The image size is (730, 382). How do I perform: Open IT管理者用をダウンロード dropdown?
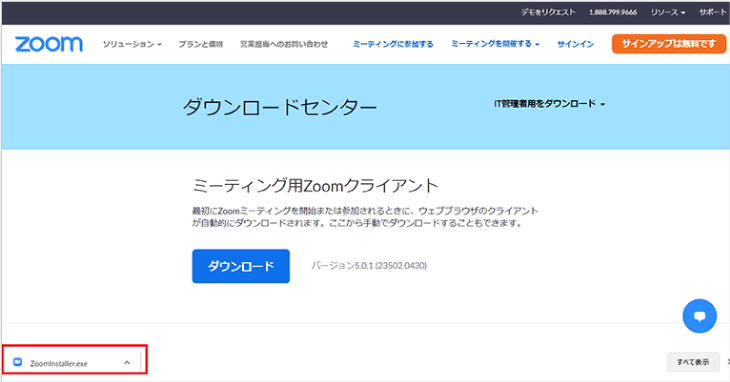click(x=549, y=104)
